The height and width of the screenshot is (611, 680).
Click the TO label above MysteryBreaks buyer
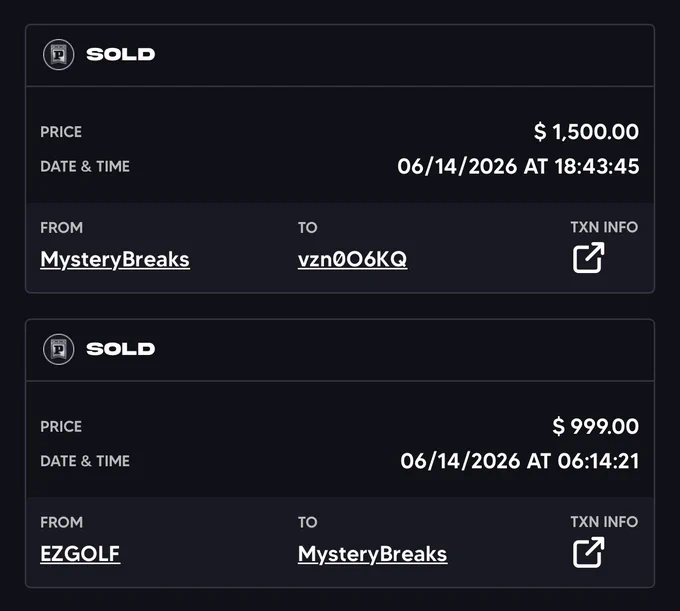pyautogui.click(x=307, y=522)
